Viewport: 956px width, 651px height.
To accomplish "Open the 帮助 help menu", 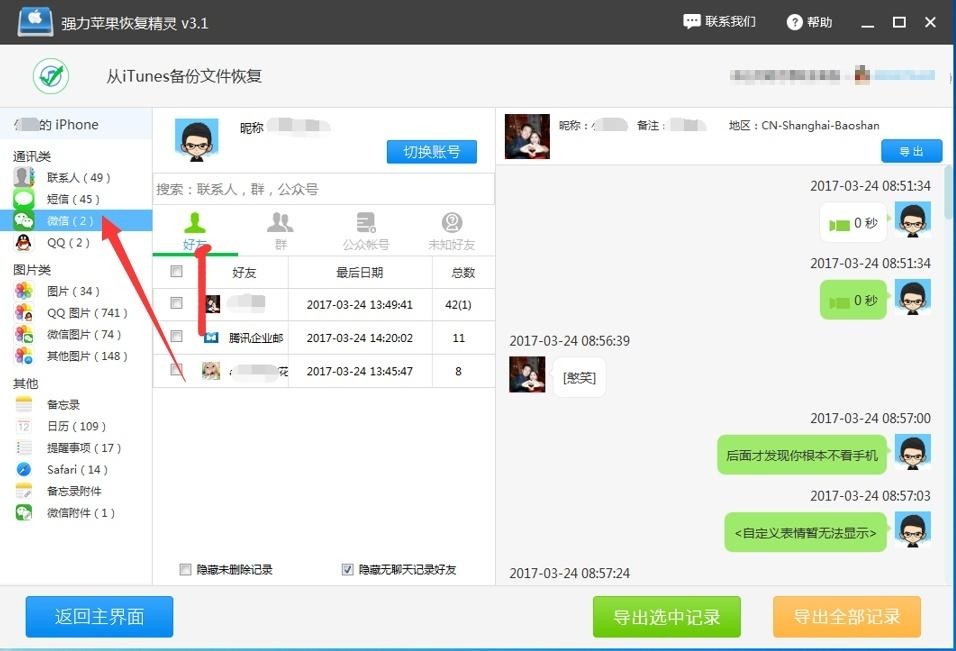I will (808, 21).
